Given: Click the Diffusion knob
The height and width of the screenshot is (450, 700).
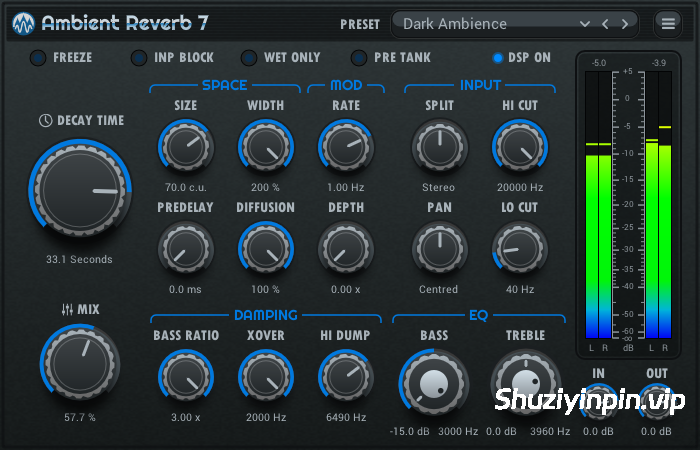Looking at the screenshot, I should click(x=266, y=249).
